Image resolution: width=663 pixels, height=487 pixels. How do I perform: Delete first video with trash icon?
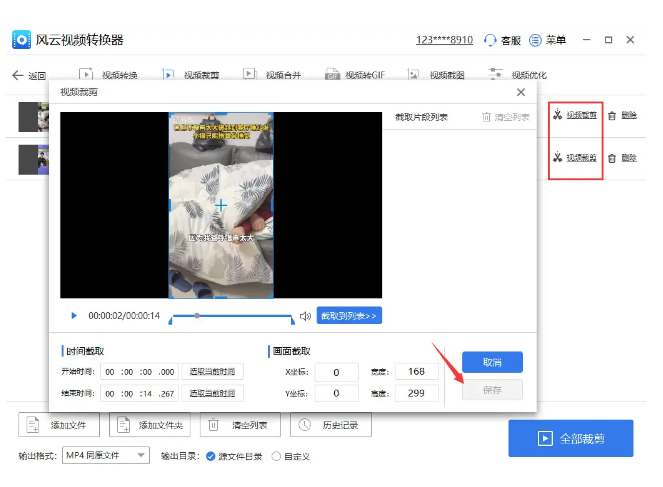612,115
